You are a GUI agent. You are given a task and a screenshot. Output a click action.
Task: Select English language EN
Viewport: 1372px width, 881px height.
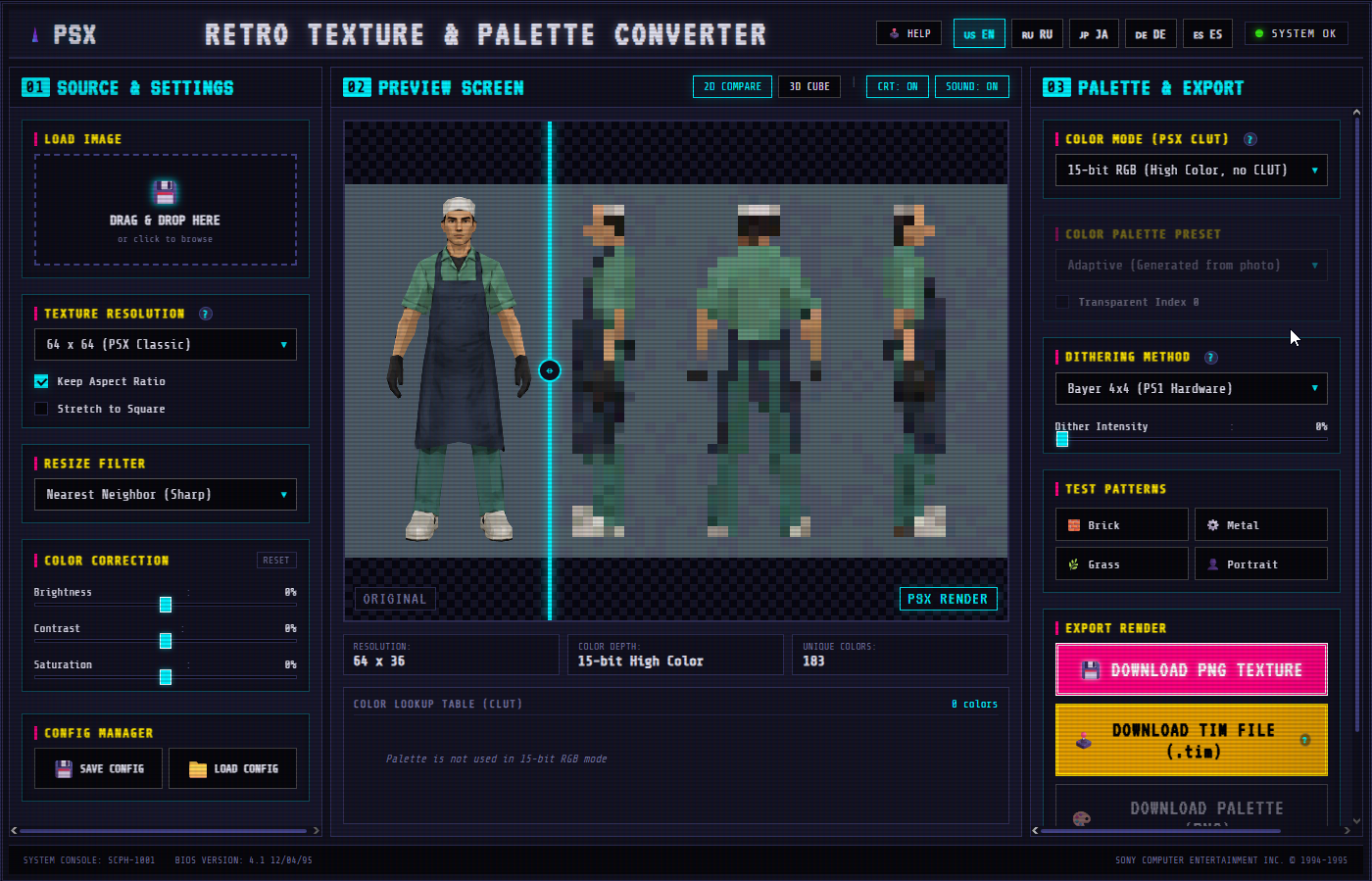click(979, 34)
